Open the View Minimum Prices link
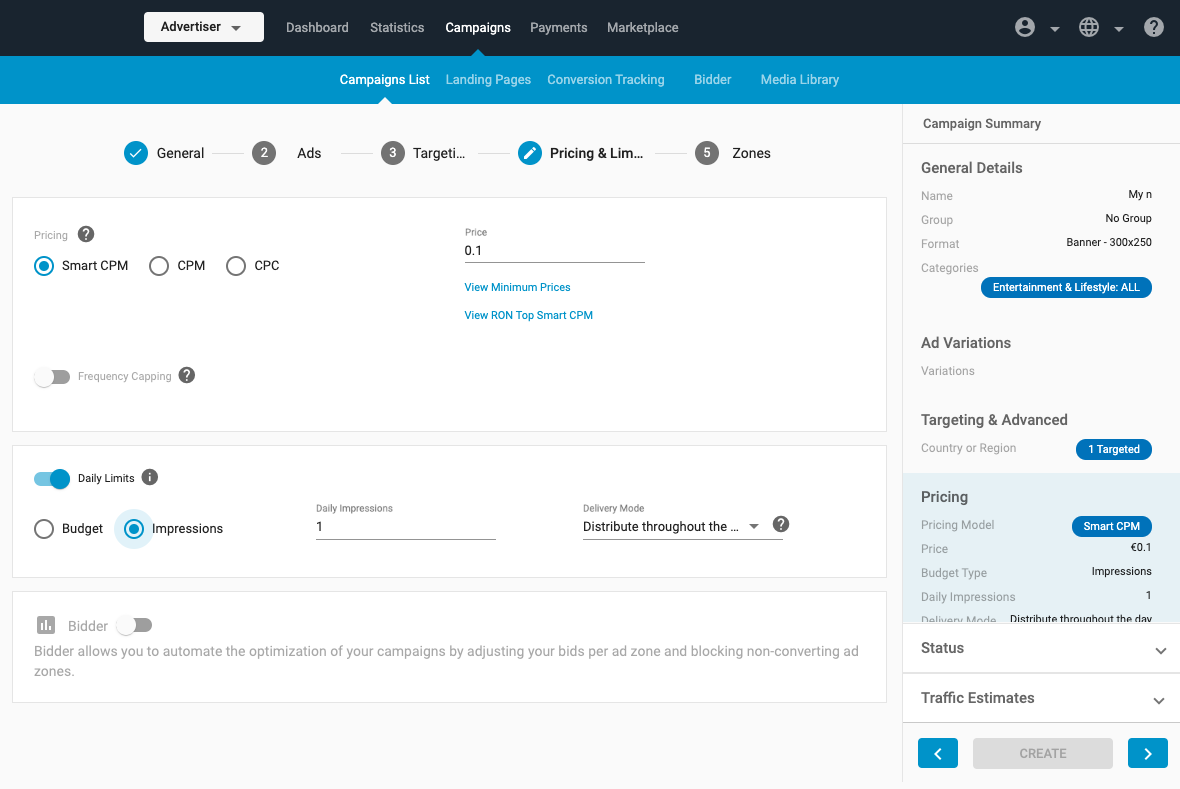Viewport: 1180px width, 789px height. pyautogui.click(x=517, y=287)
